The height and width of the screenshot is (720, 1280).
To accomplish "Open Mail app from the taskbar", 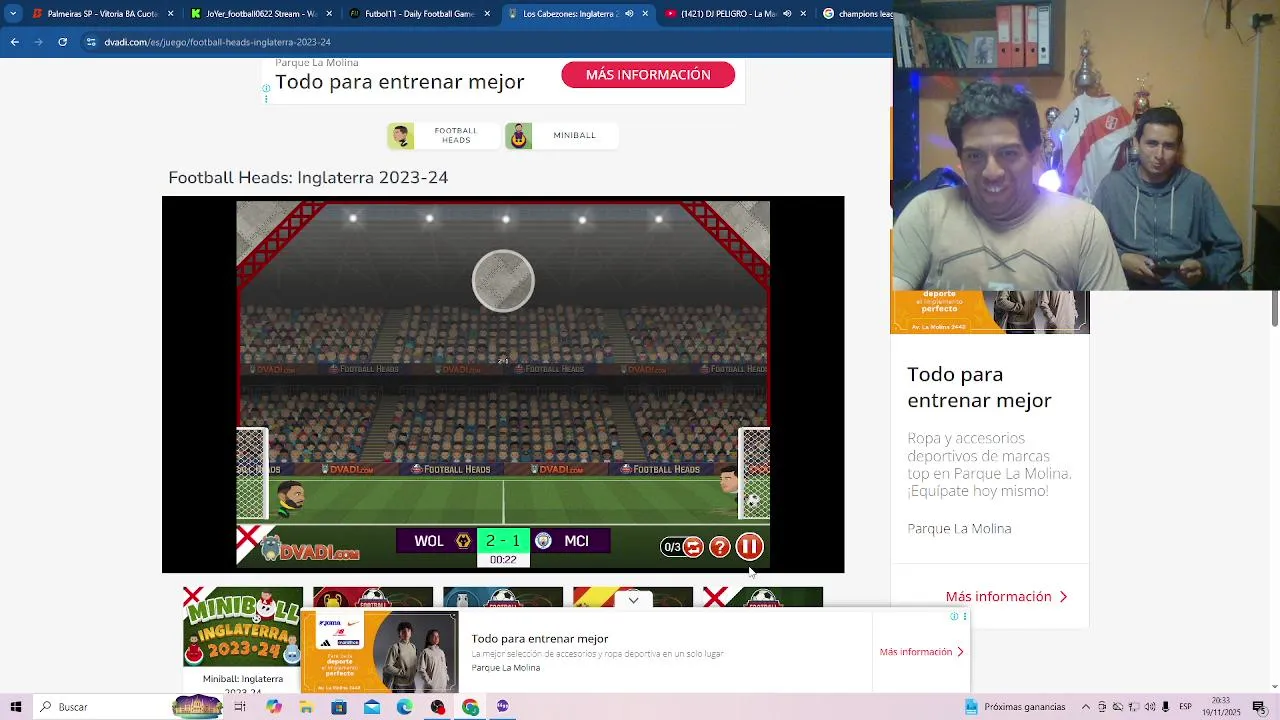I will pyautogui.click(x=372, y=707).
